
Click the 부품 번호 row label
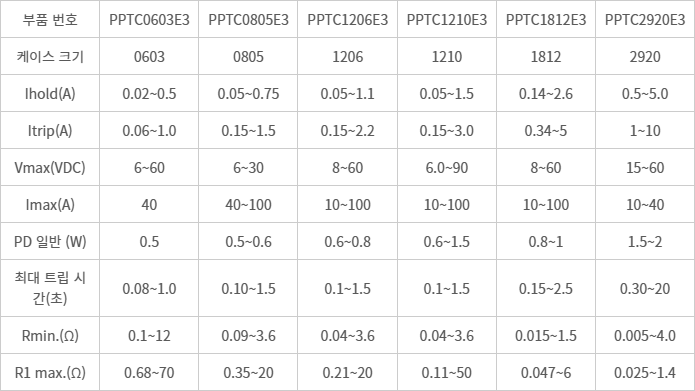[50, 20]
